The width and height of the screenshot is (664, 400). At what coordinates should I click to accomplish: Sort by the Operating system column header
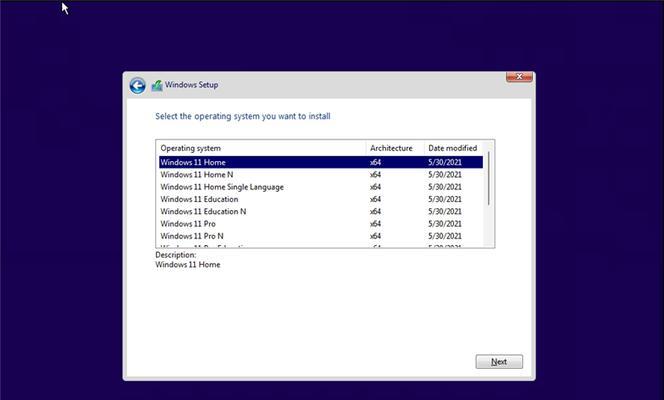pyautogui.click(x=261, y=148)
